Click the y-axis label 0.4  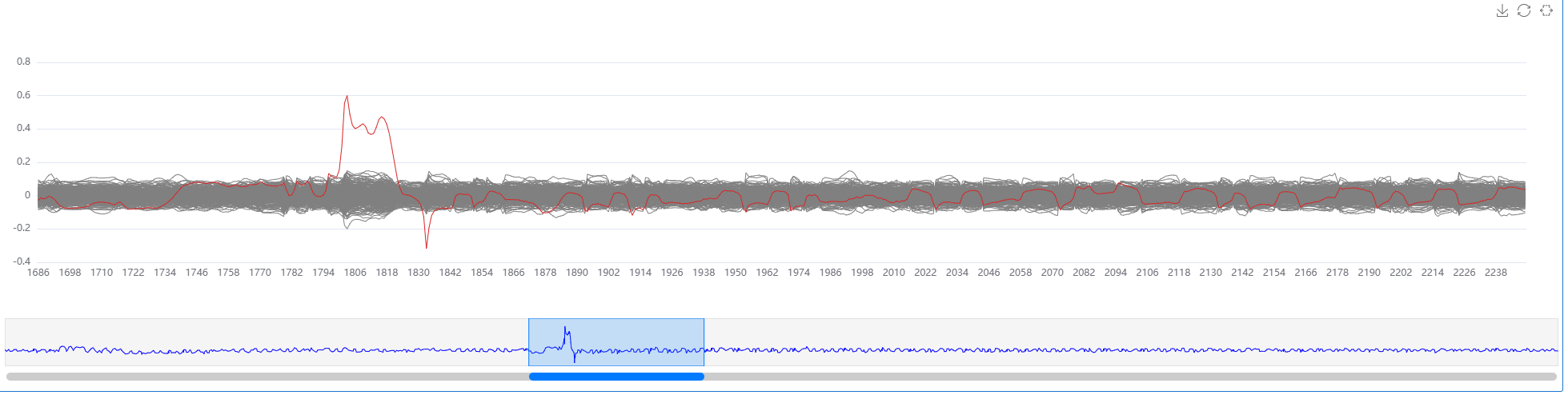click(23, 128)
